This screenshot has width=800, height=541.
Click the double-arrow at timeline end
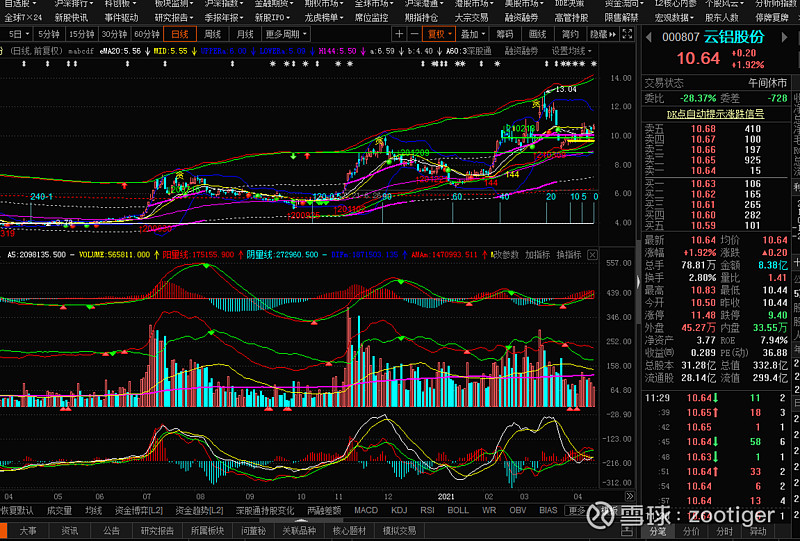click(x=630, y=496)
